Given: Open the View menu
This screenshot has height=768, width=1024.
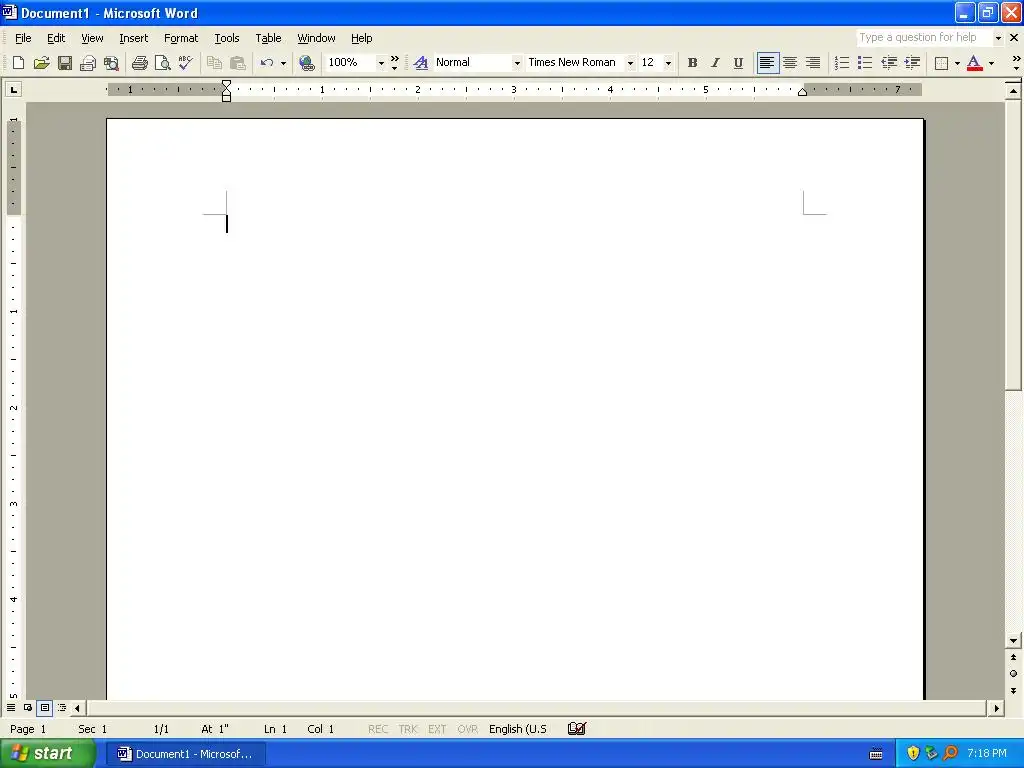Looking at the screenshot, I should pyautogui.click(x=92, y=38).
